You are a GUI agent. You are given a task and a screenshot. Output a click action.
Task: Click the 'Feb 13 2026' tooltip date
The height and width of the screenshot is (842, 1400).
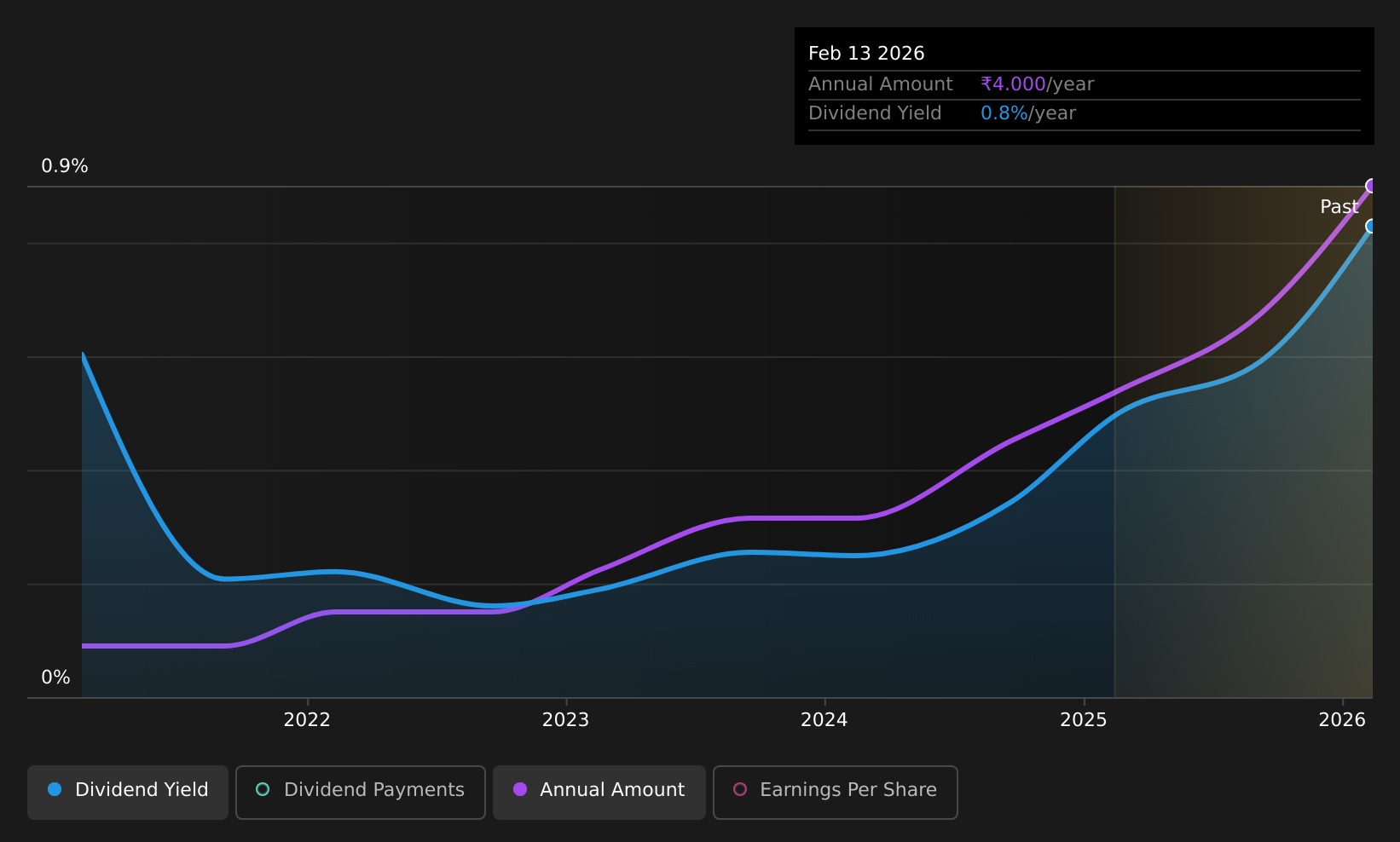click(x=866, y=54)
